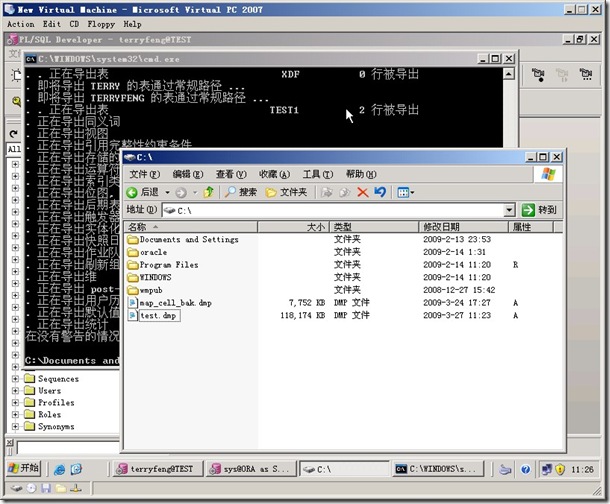Screen dimensions: 610x504
Task: Open the address bar dropdown arrow
Action: click(x=510, y=210)
